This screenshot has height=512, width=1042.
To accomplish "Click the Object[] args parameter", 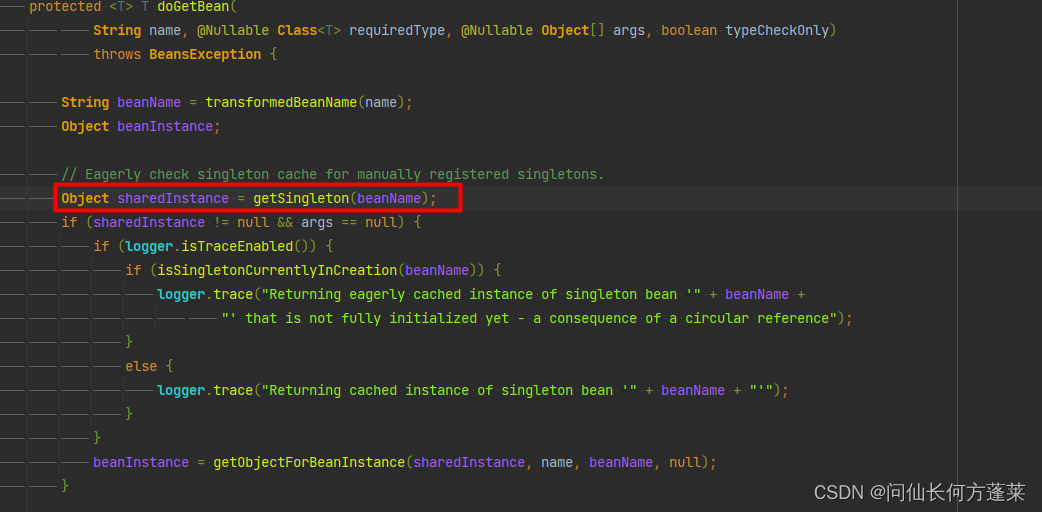I will click(x=593, y=31).
